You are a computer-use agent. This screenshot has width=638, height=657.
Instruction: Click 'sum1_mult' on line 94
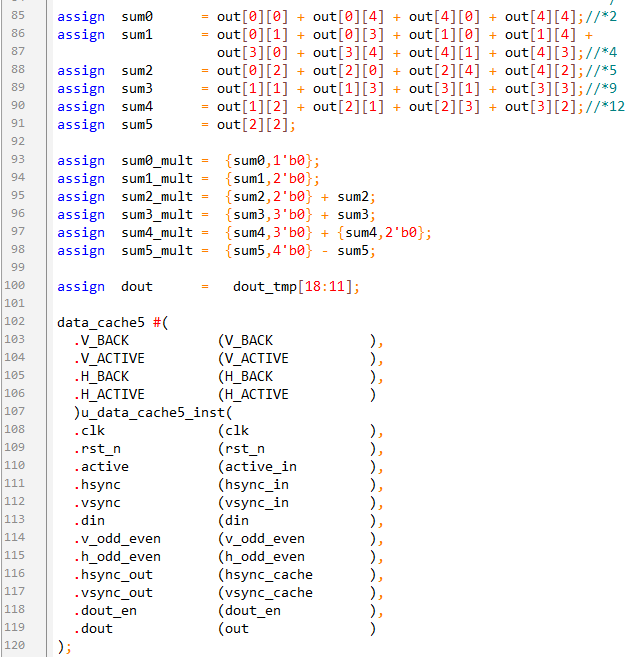coord(157,179)
